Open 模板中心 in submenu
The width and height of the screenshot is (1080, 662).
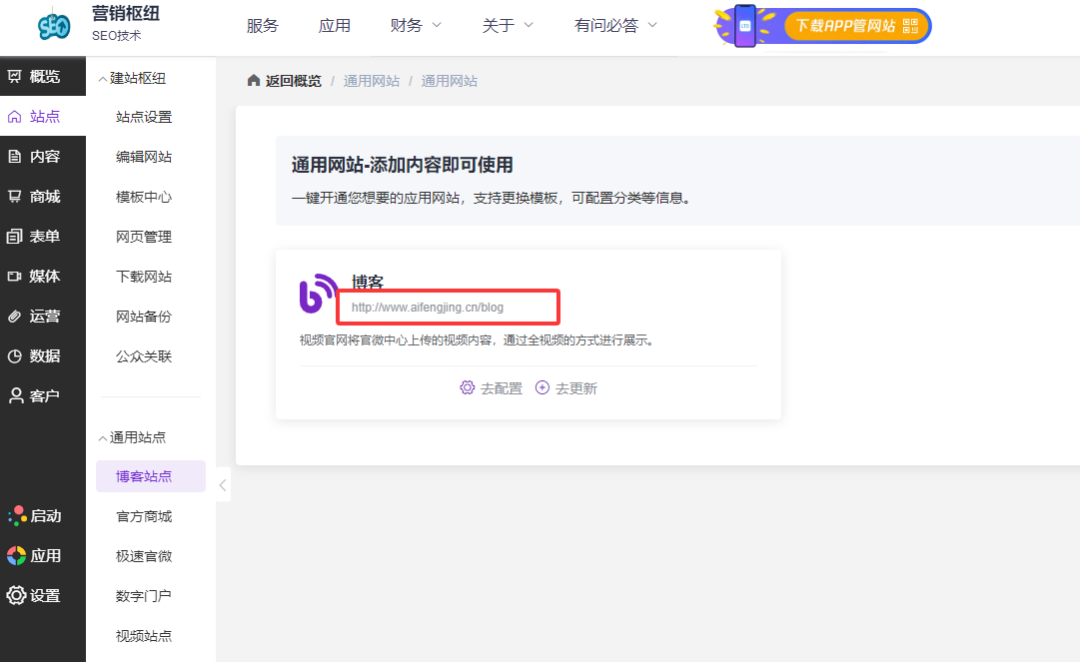144,197
